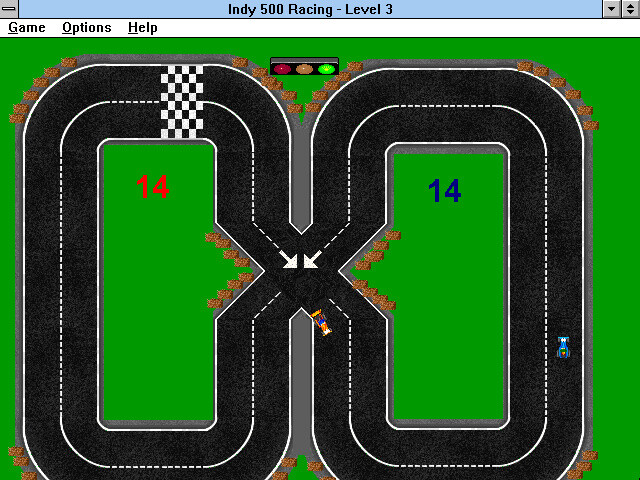Click the Indy 500 Racing title bar
640x480 pixels.
tap(310, 9)
